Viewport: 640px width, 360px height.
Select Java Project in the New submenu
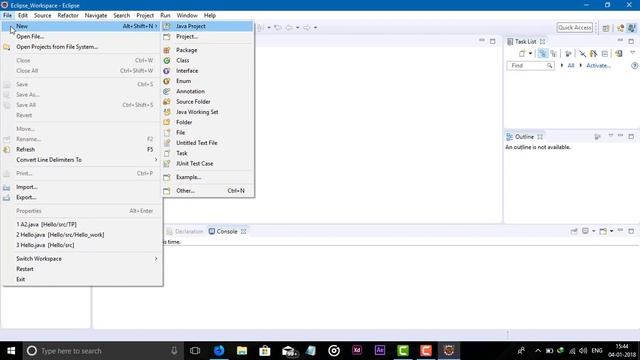click(x=208, y=26)
